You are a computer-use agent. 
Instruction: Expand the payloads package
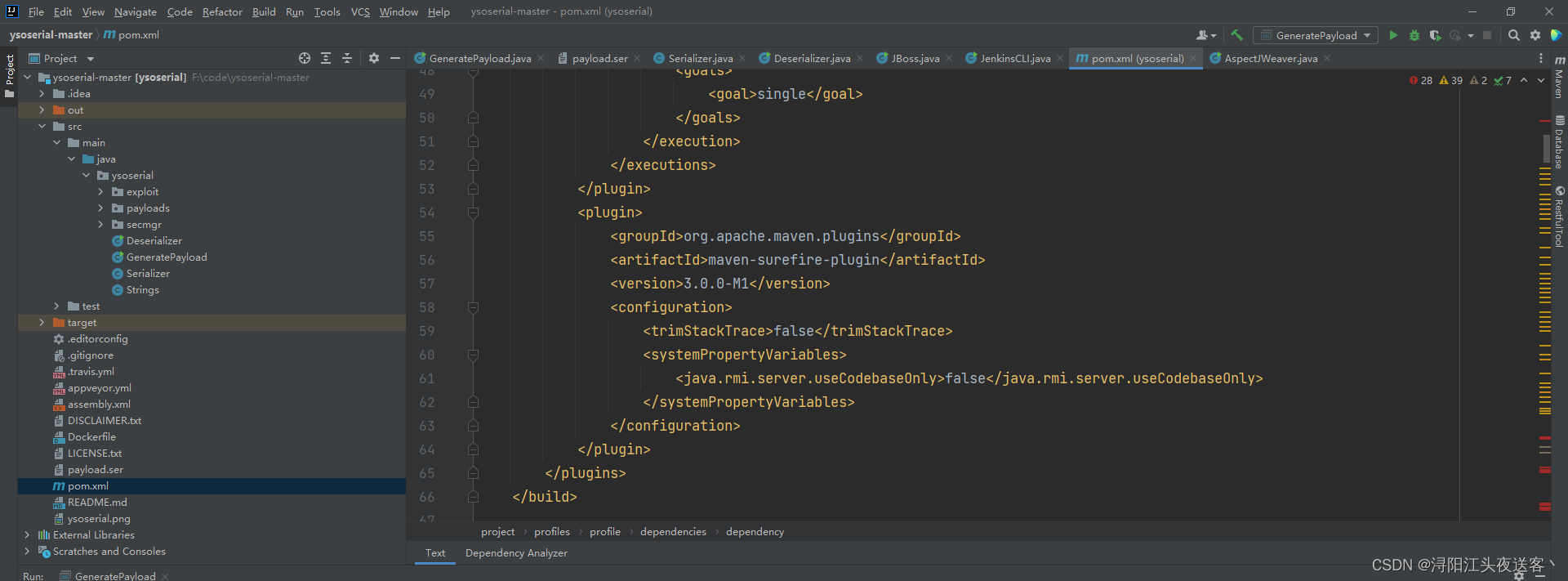100,208
